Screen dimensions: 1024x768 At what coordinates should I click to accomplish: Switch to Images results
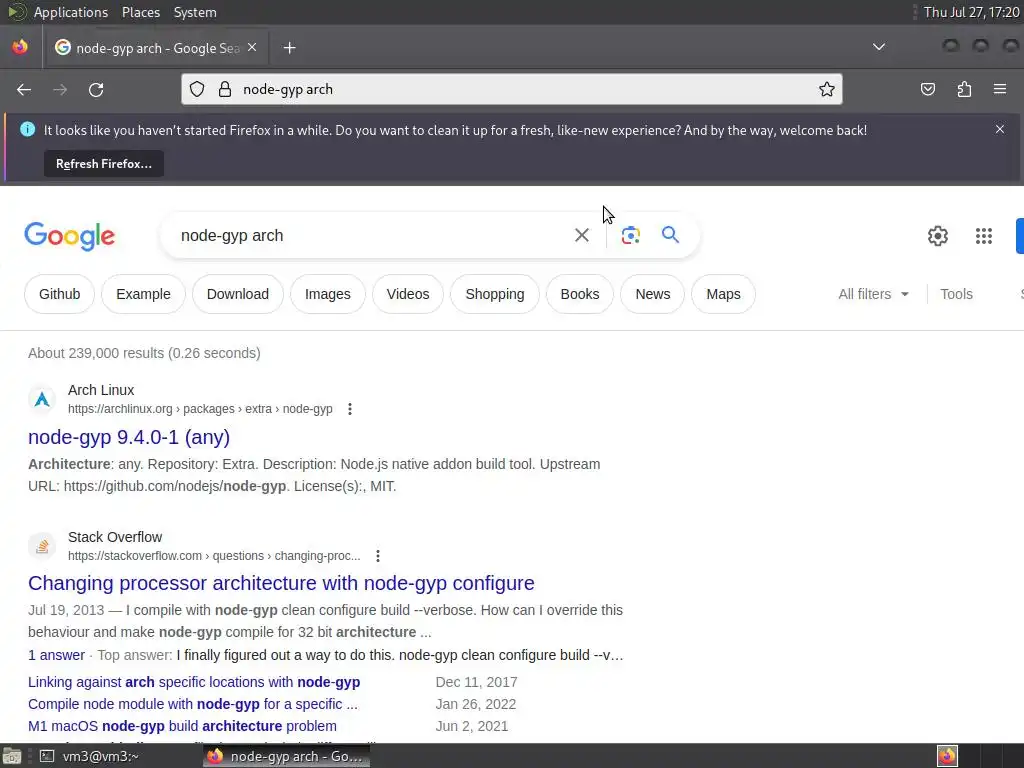(x=328, y=294)
